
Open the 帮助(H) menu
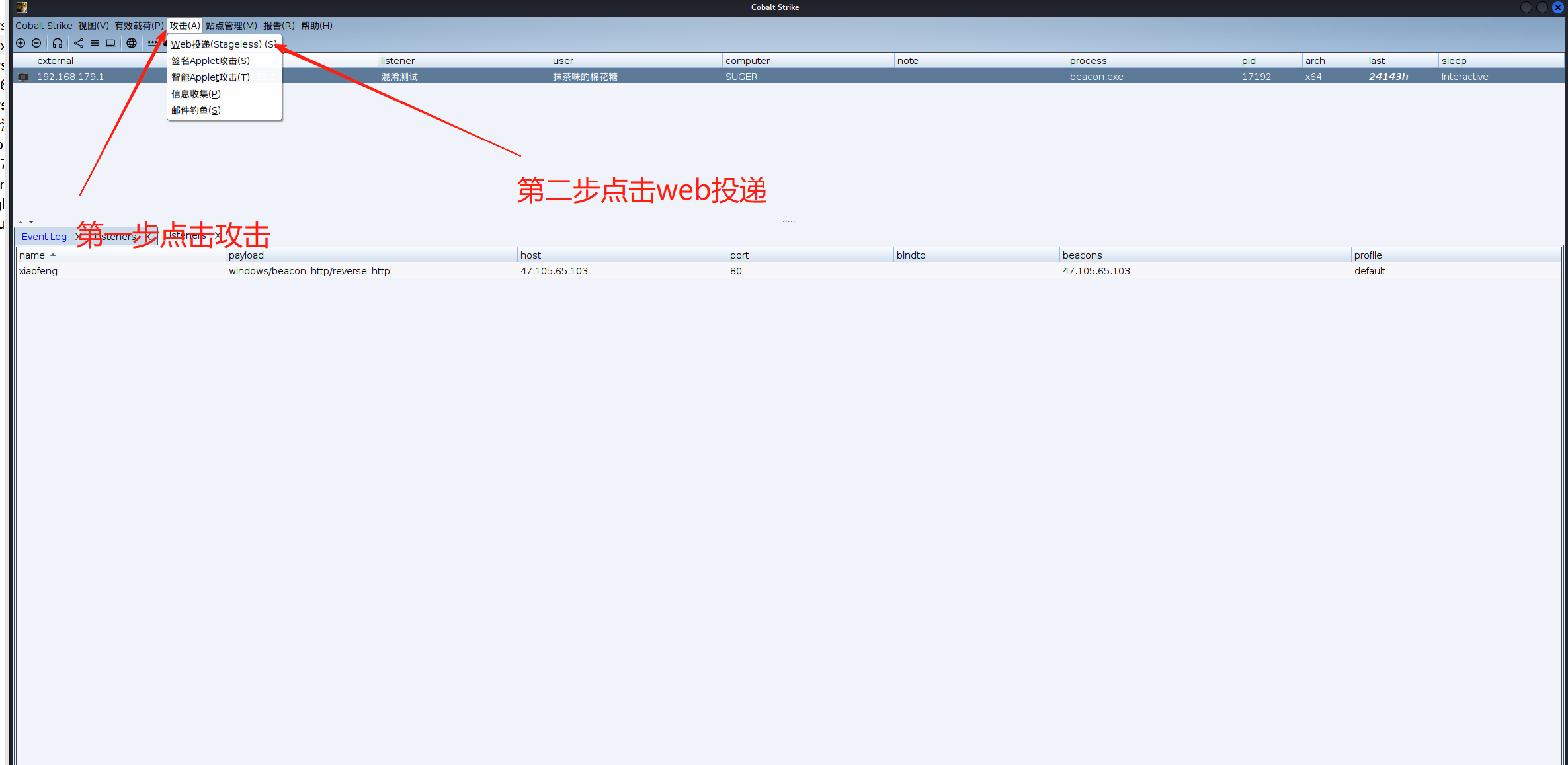coord(316,26)
